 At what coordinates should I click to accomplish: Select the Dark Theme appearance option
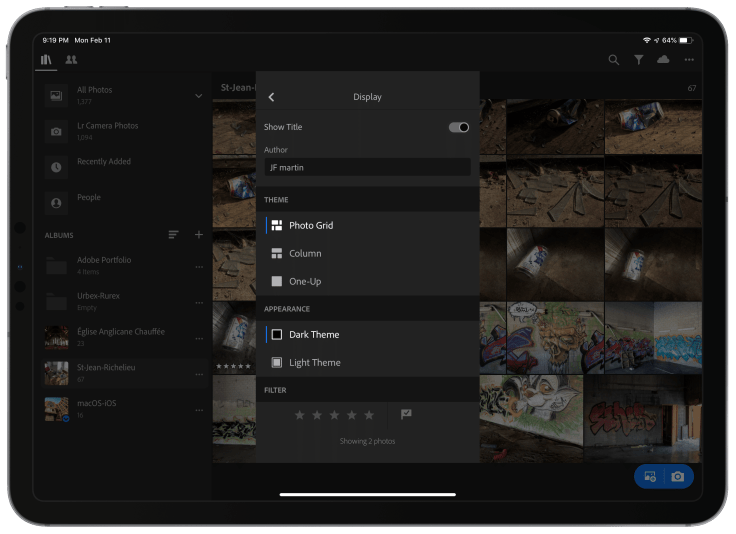tap(314, 335)
